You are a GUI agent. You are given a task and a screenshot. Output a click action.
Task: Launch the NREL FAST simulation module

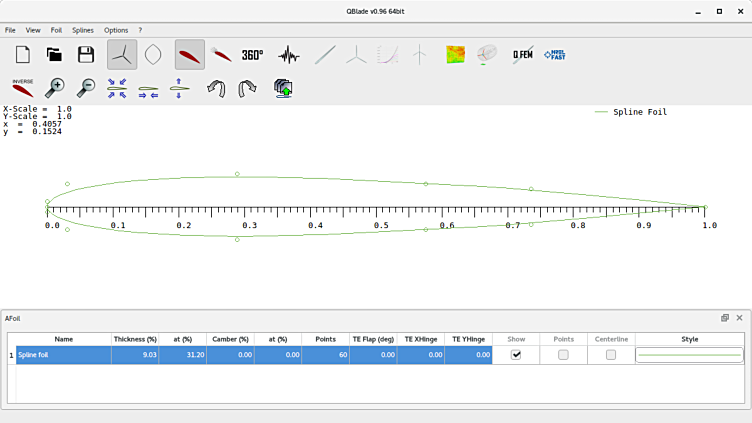[554, 55]
